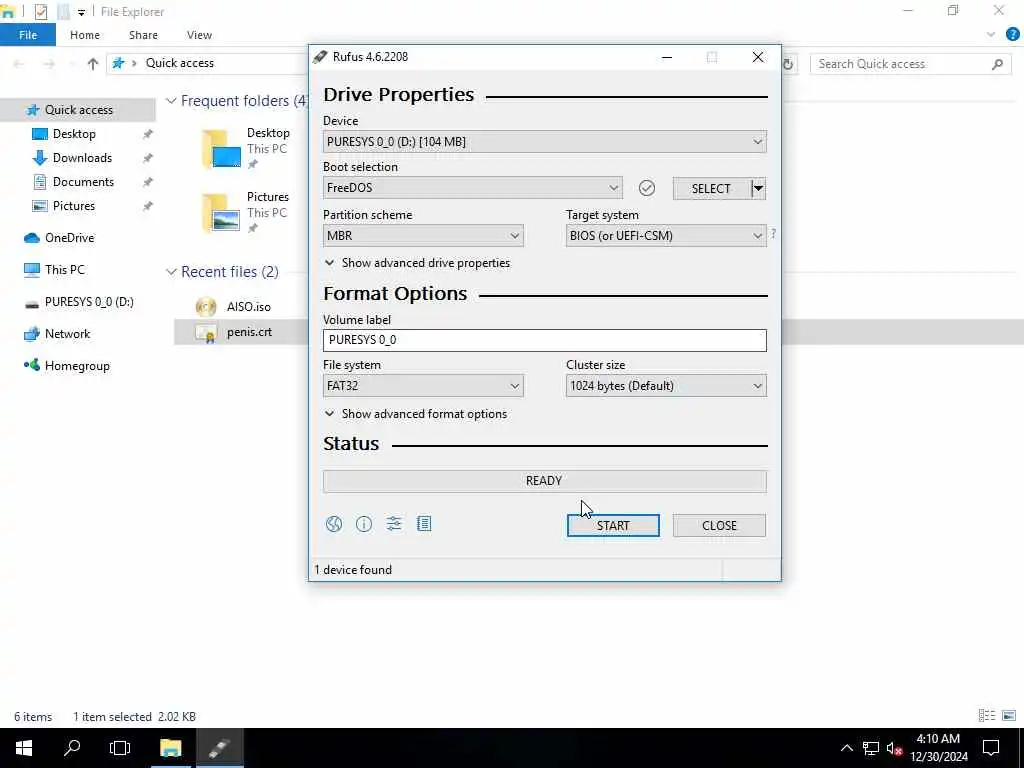
Task: Open the File system FAT32 dropdown
Action: click(x=423, y=386)
